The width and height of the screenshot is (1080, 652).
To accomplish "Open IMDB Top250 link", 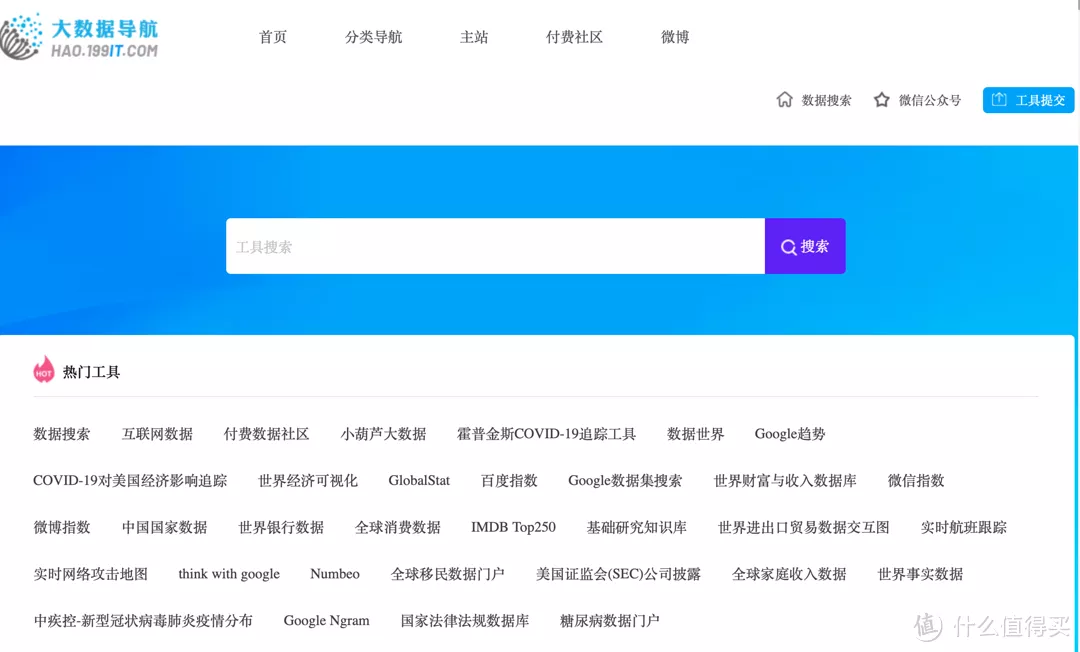I will pyautogui.click(x=513, y=527).
